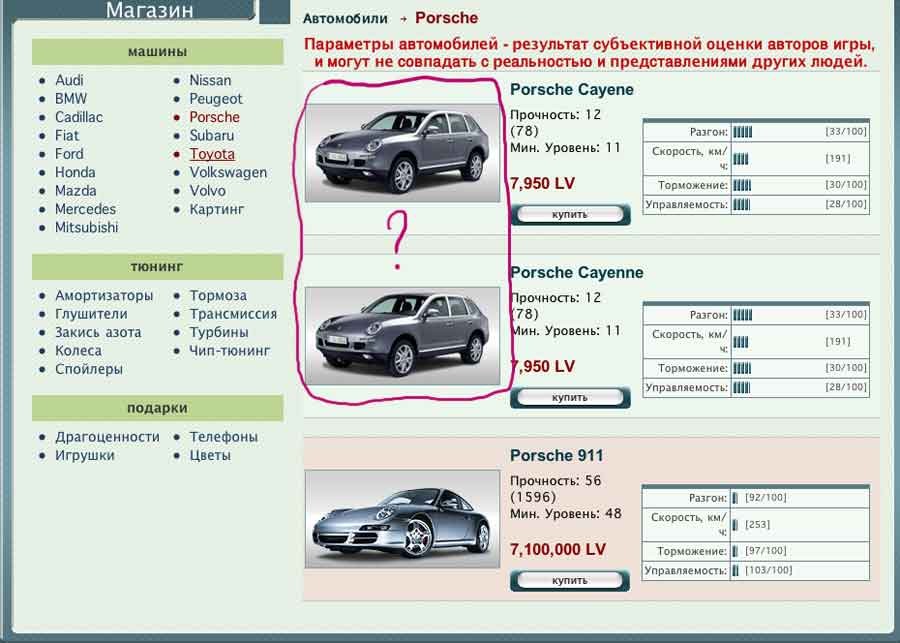Click the Porsche Cayene title

click(572, 90)
